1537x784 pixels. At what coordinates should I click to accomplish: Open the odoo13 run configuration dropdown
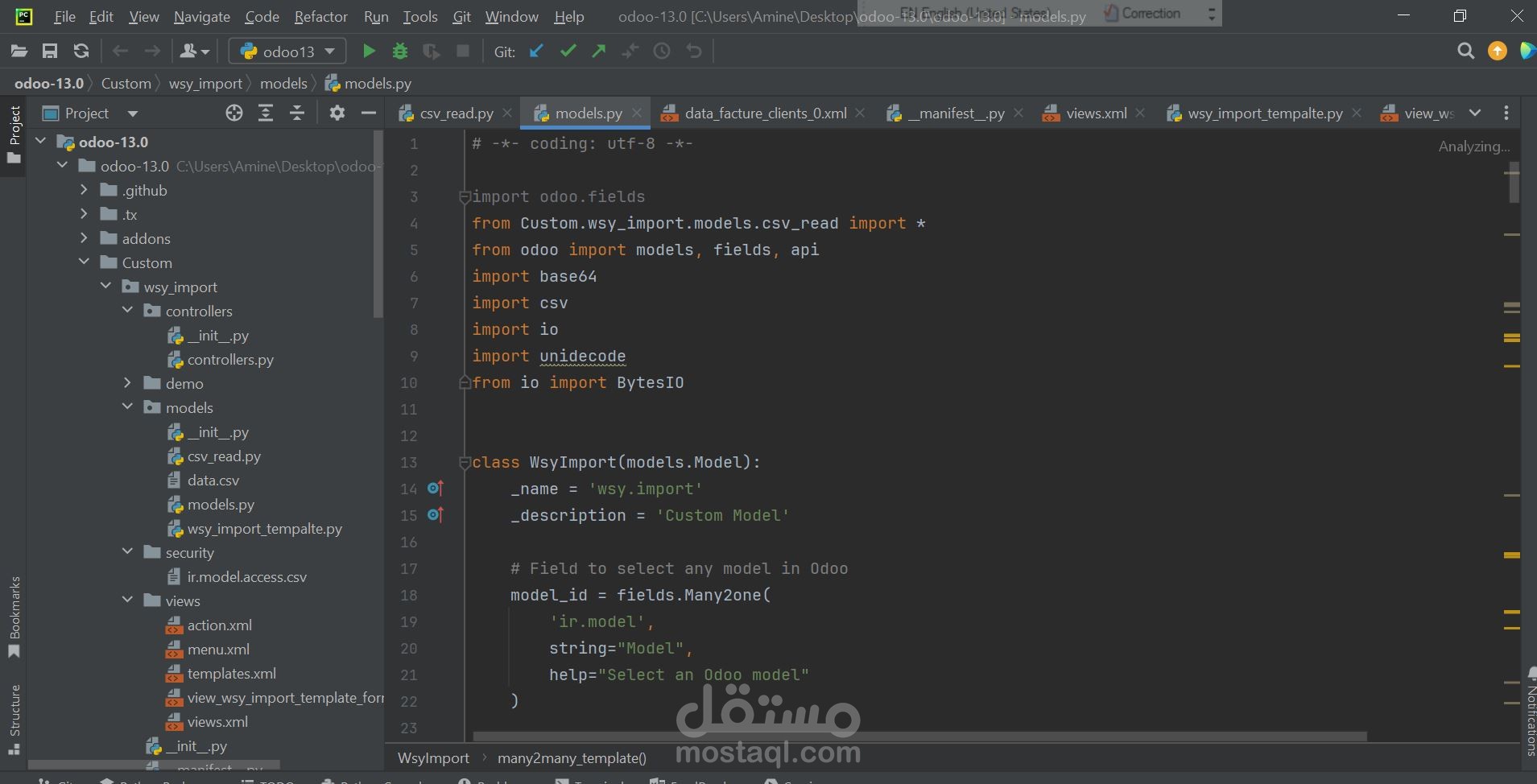point(287,52)
